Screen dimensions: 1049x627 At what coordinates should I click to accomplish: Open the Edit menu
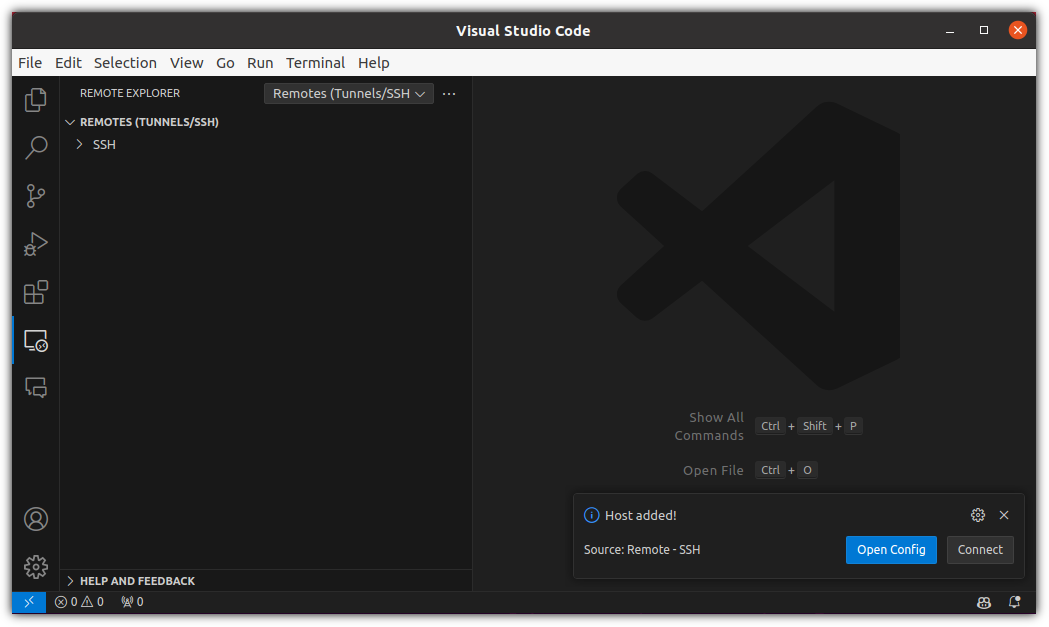coord(68,63)
